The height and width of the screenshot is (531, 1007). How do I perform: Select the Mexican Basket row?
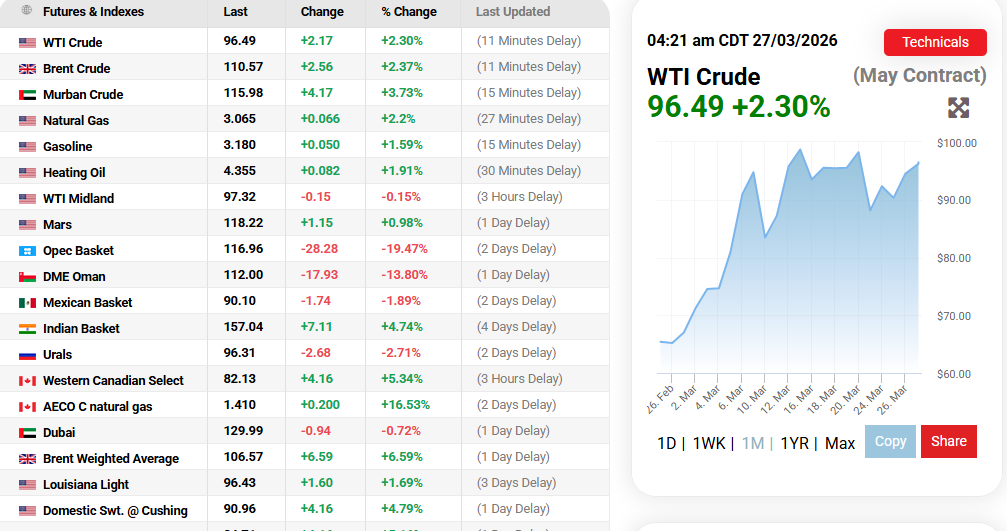point(87,302)
